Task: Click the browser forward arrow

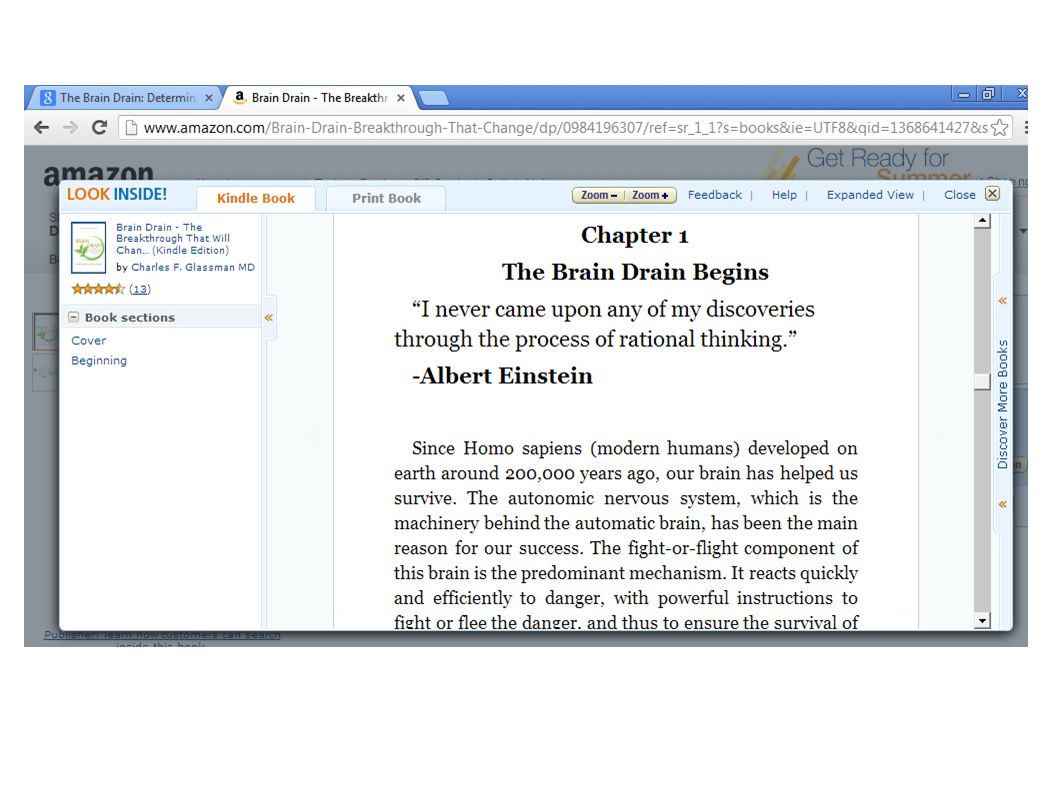Action: [x=70, y=128]
